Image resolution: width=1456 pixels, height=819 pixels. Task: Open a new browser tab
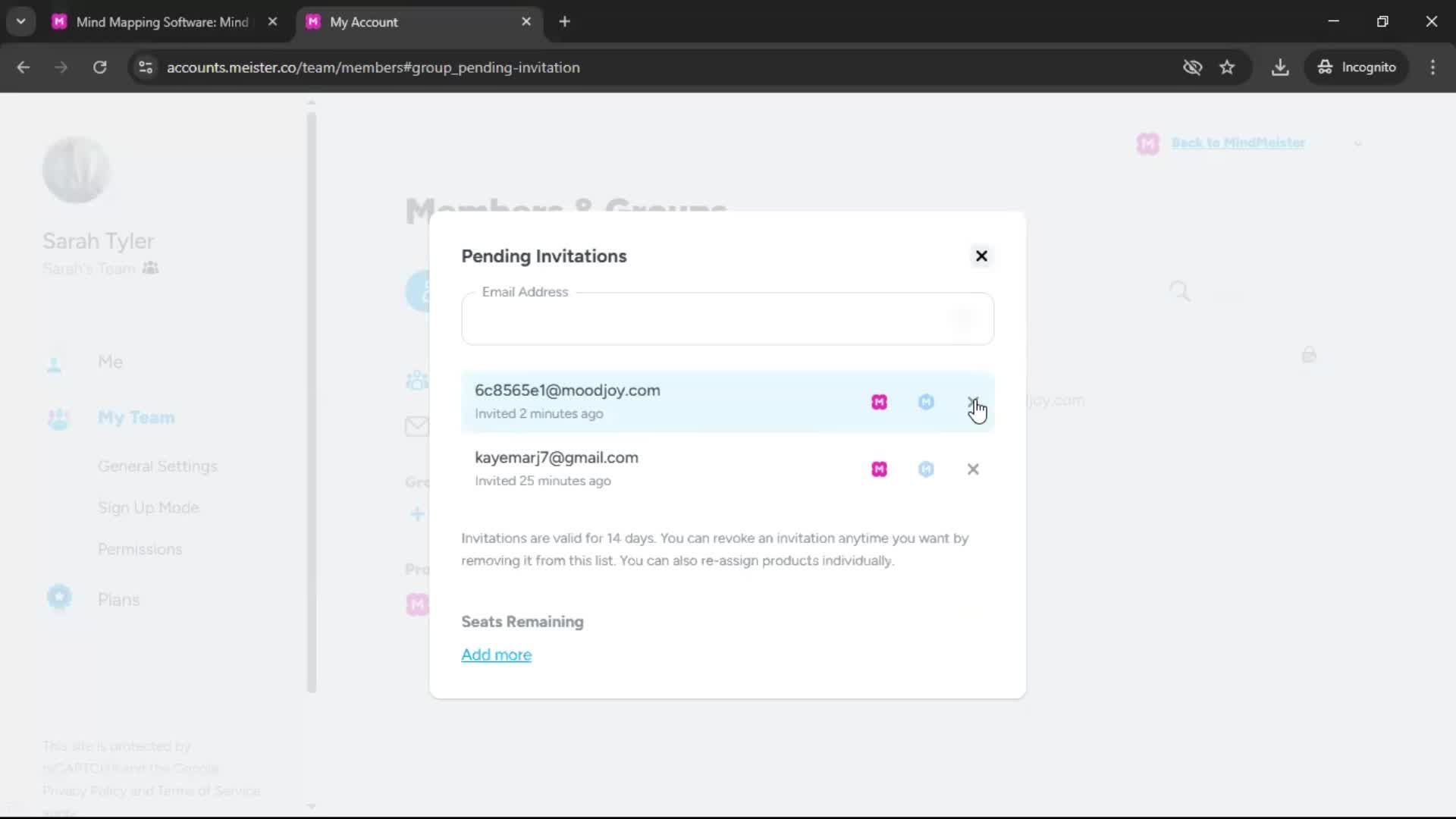[564, 22]
